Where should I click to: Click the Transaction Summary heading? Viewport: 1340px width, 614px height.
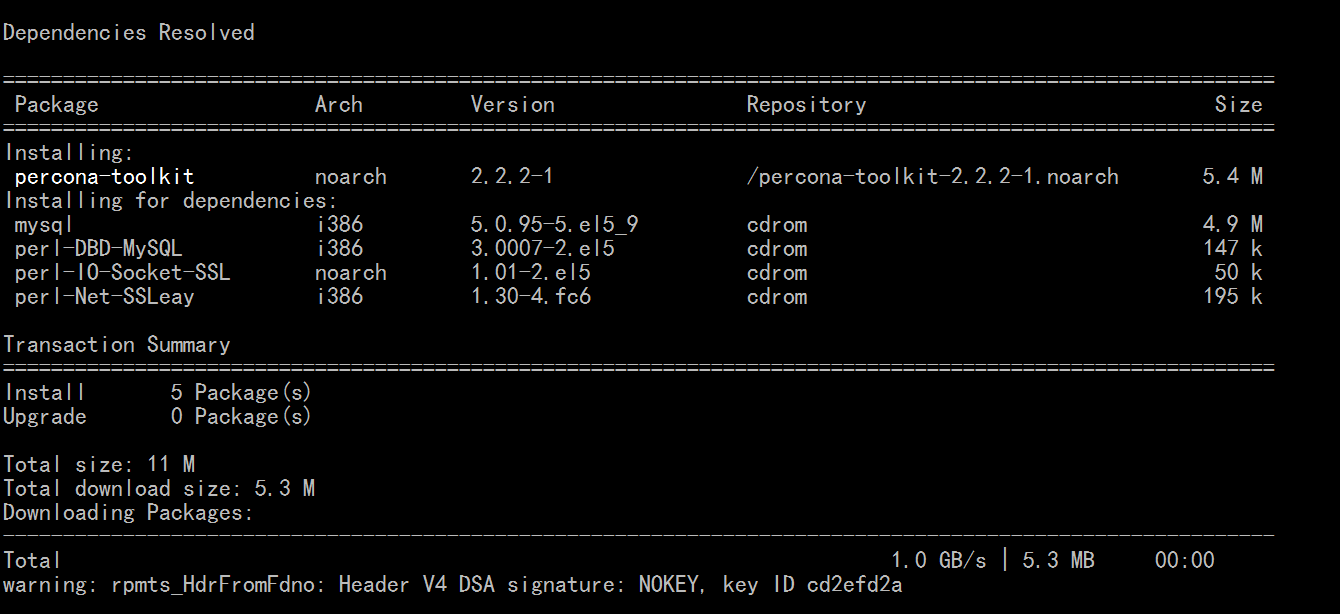click(116, 345)
